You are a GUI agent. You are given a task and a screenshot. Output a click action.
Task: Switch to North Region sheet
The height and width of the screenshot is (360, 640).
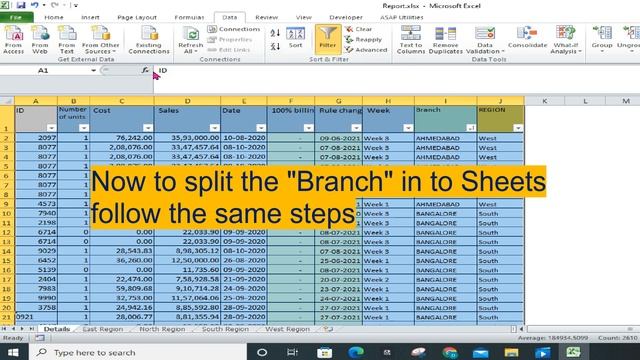(x=162, y=329)
